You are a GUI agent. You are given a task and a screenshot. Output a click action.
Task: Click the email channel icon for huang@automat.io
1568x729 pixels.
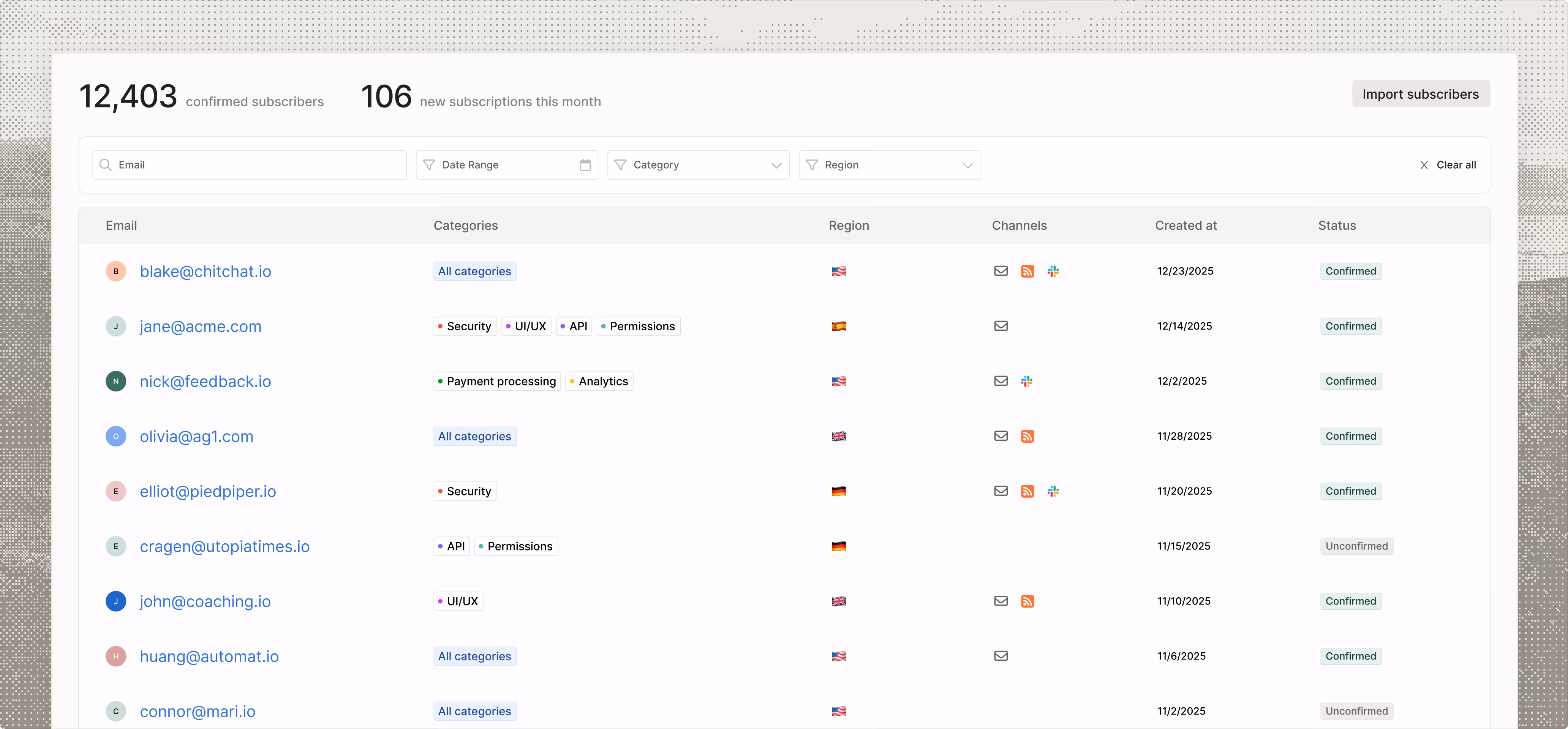point(1001,655)
